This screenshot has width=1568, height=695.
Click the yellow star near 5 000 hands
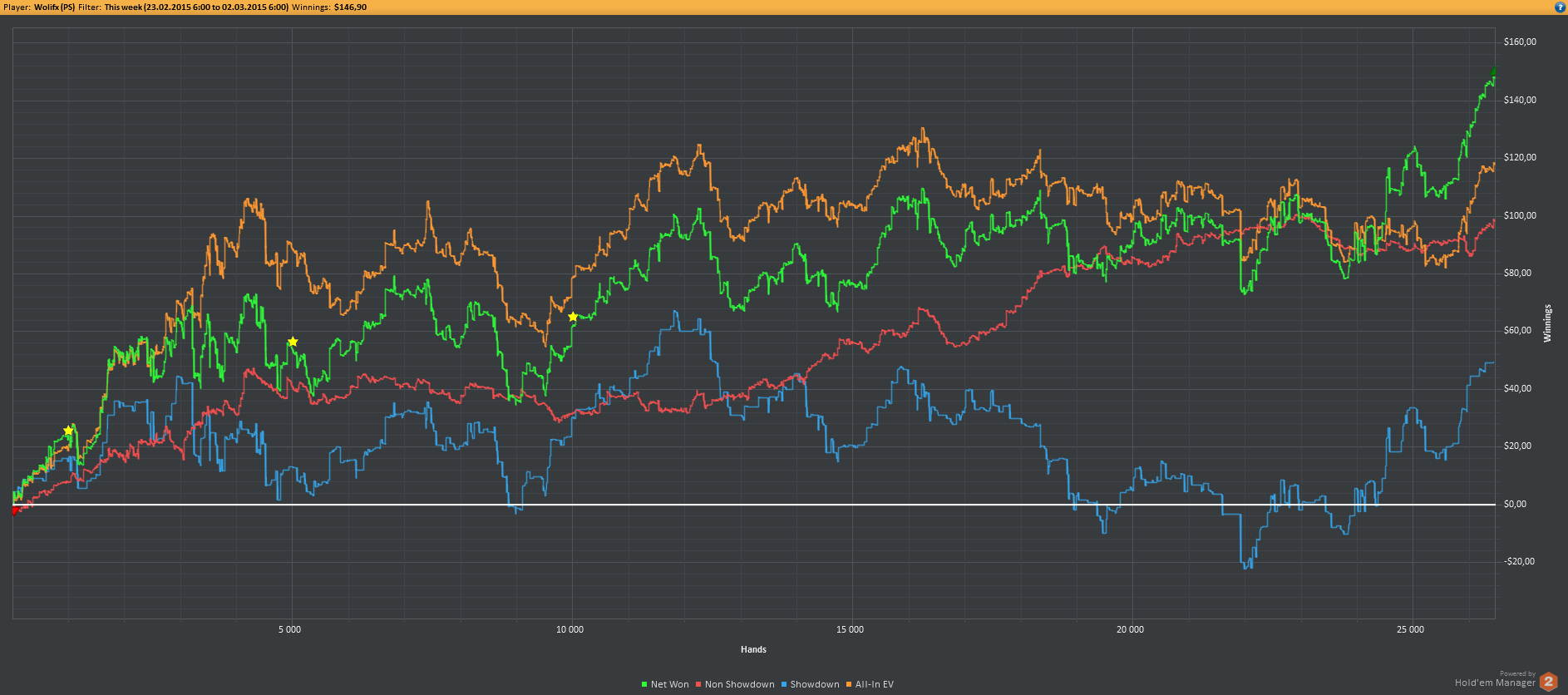pyautogui.click(x=293, y=342)
